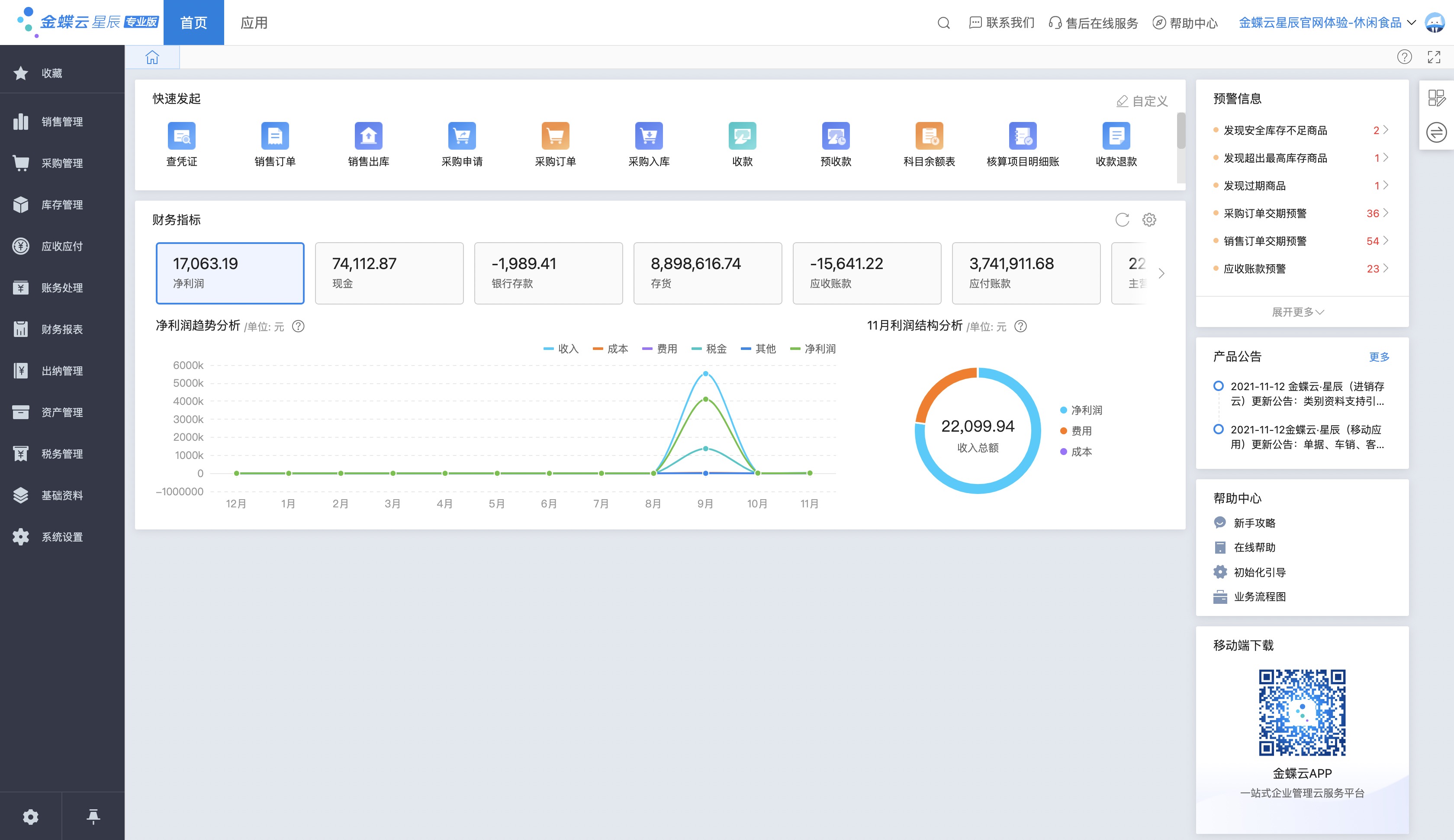Click the refresh icon in 财务指标
Screen dimensions: 1454x840
tap(1122, 220)
